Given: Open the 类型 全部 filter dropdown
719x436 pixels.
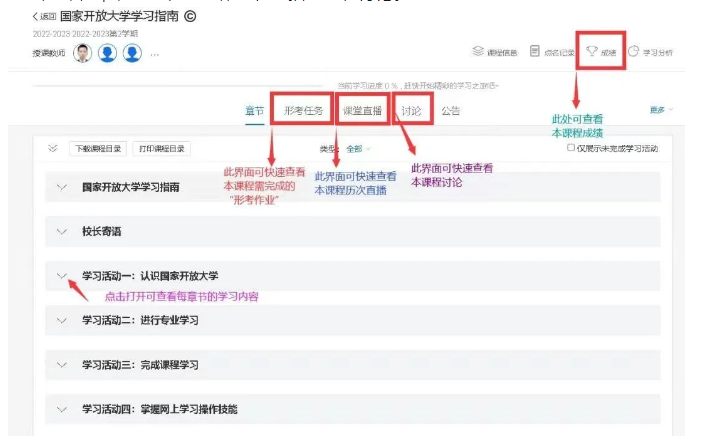Looking at the screenshot, I should point(358,149).
